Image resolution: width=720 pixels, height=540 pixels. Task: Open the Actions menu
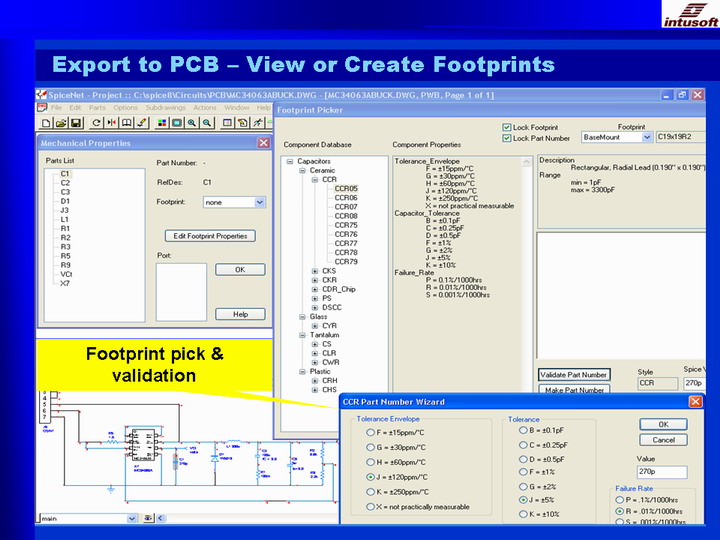pos(205,107)
